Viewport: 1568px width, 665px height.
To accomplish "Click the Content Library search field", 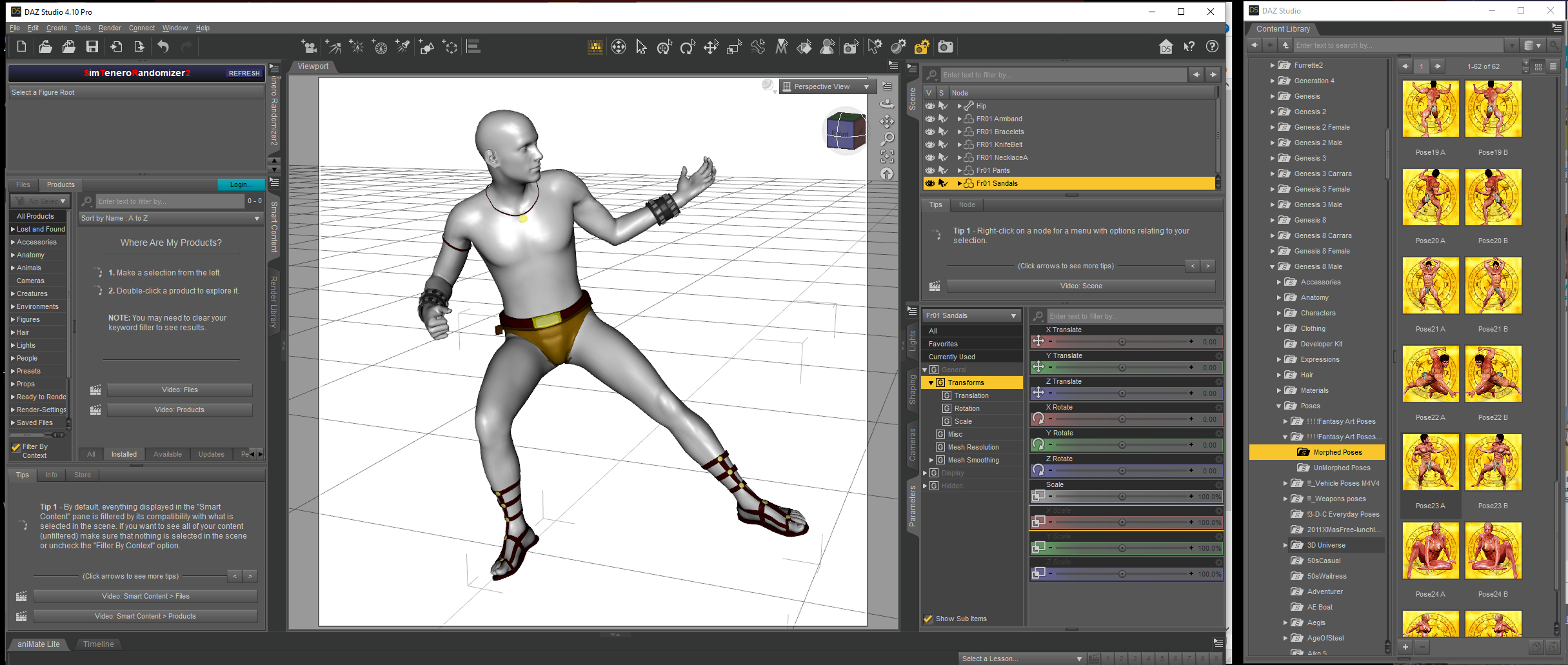I will click(1398, 45).
